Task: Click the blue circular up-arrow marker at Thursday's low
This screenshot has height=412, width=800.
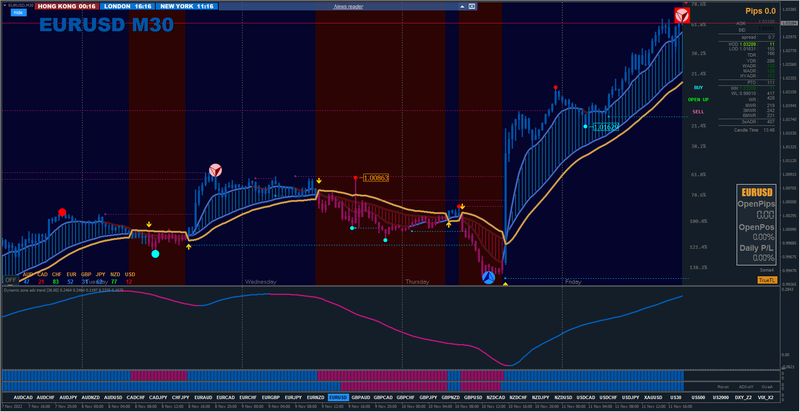Action: [x=489, y=277]
